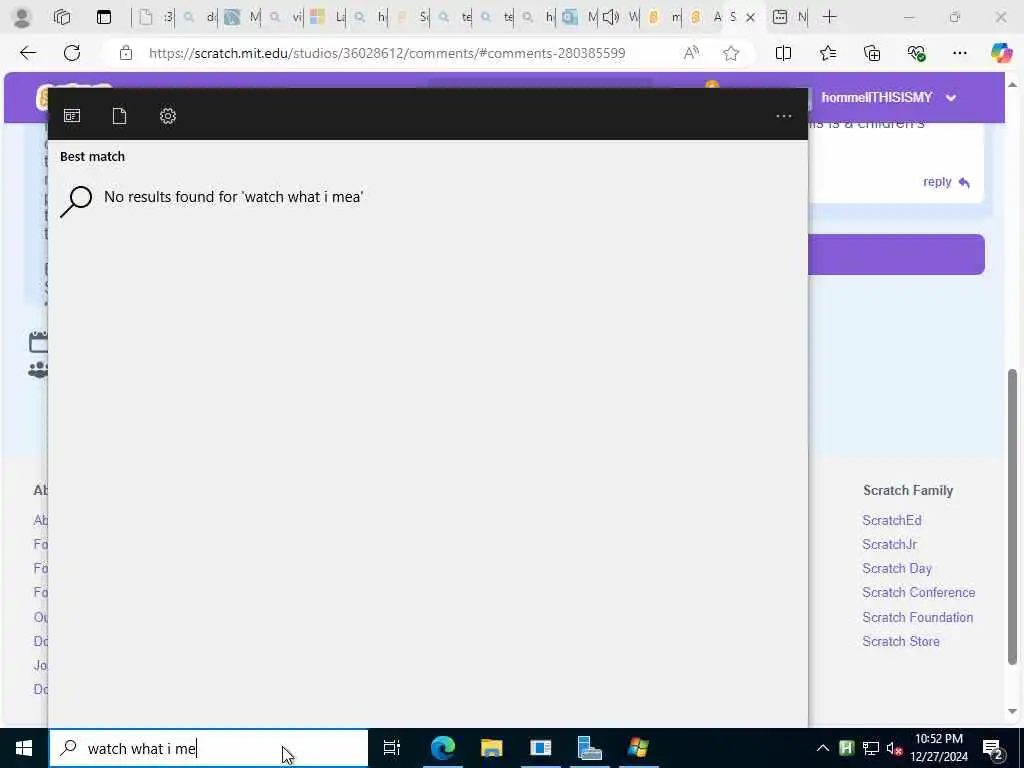Viewport: 1024px width, 768px height.
Task: Open Scratch Day footer link
Action: pyautogui.click(x=897, y=568)
